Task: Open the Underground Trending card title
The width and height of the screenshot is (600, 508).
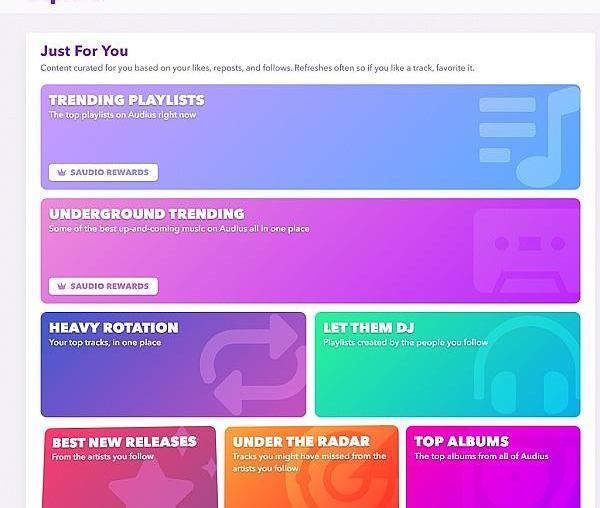Action: (x=146, y=214)
